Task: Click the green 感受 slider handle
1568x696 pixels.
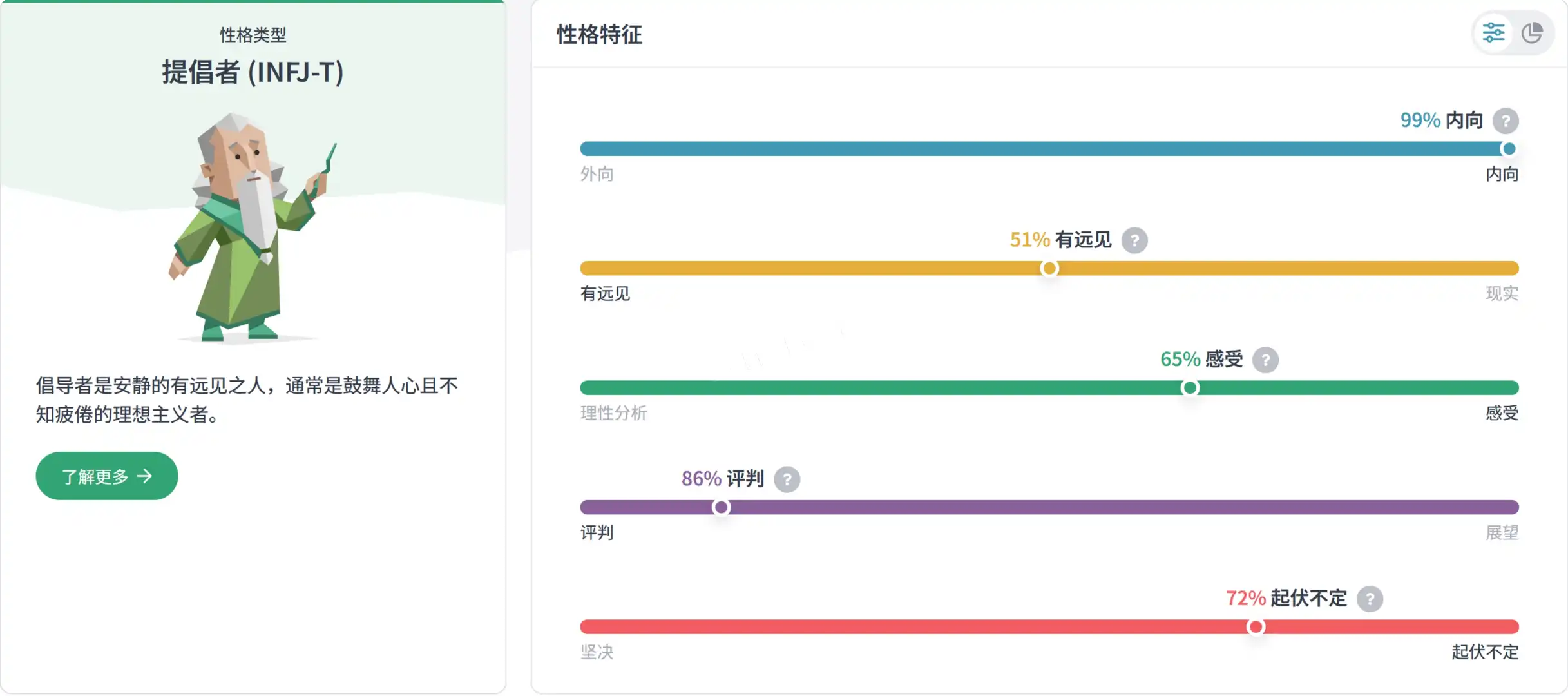Action: [1190, 388]
